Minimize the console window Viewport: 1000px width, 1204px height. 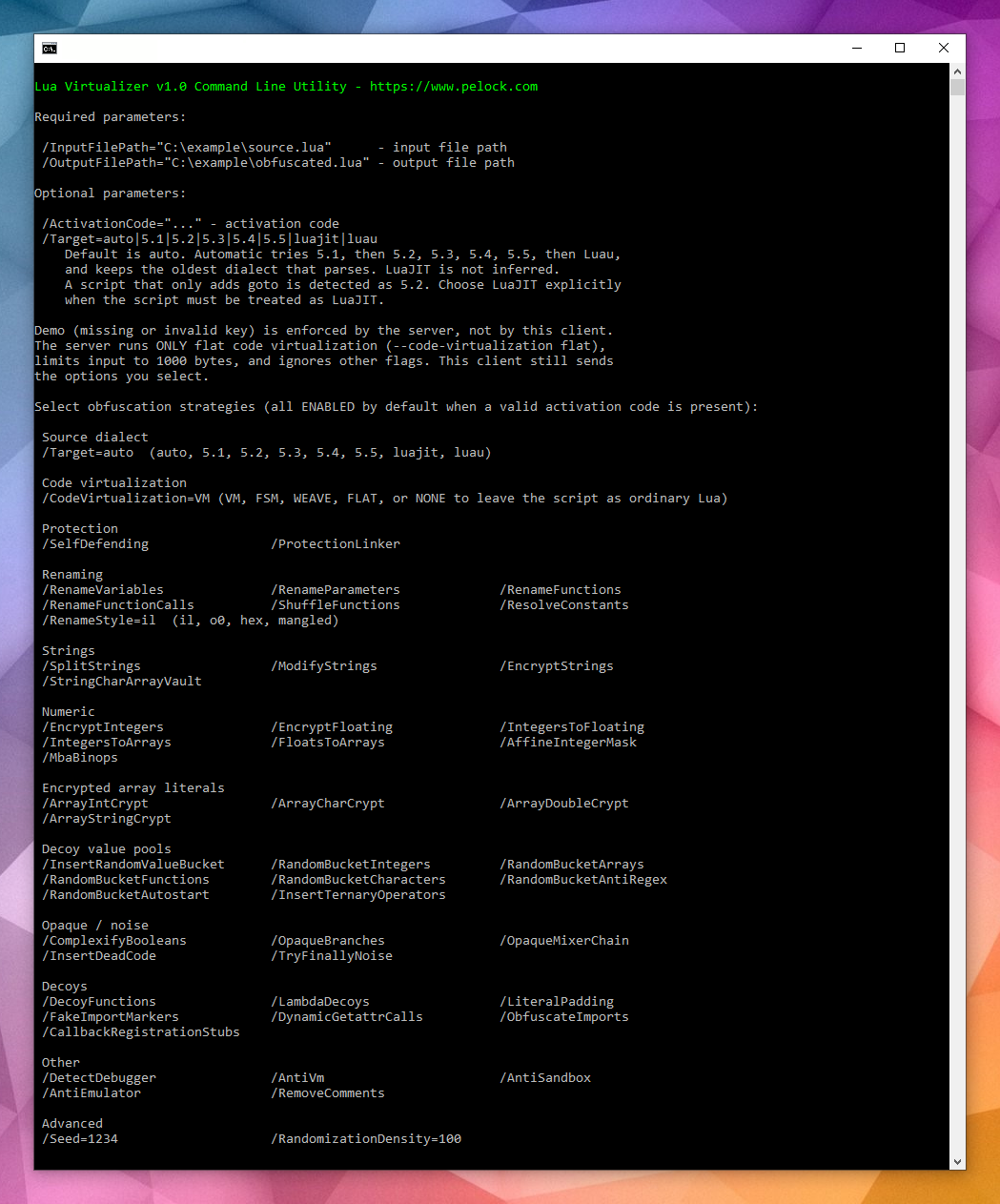[857, 48]
